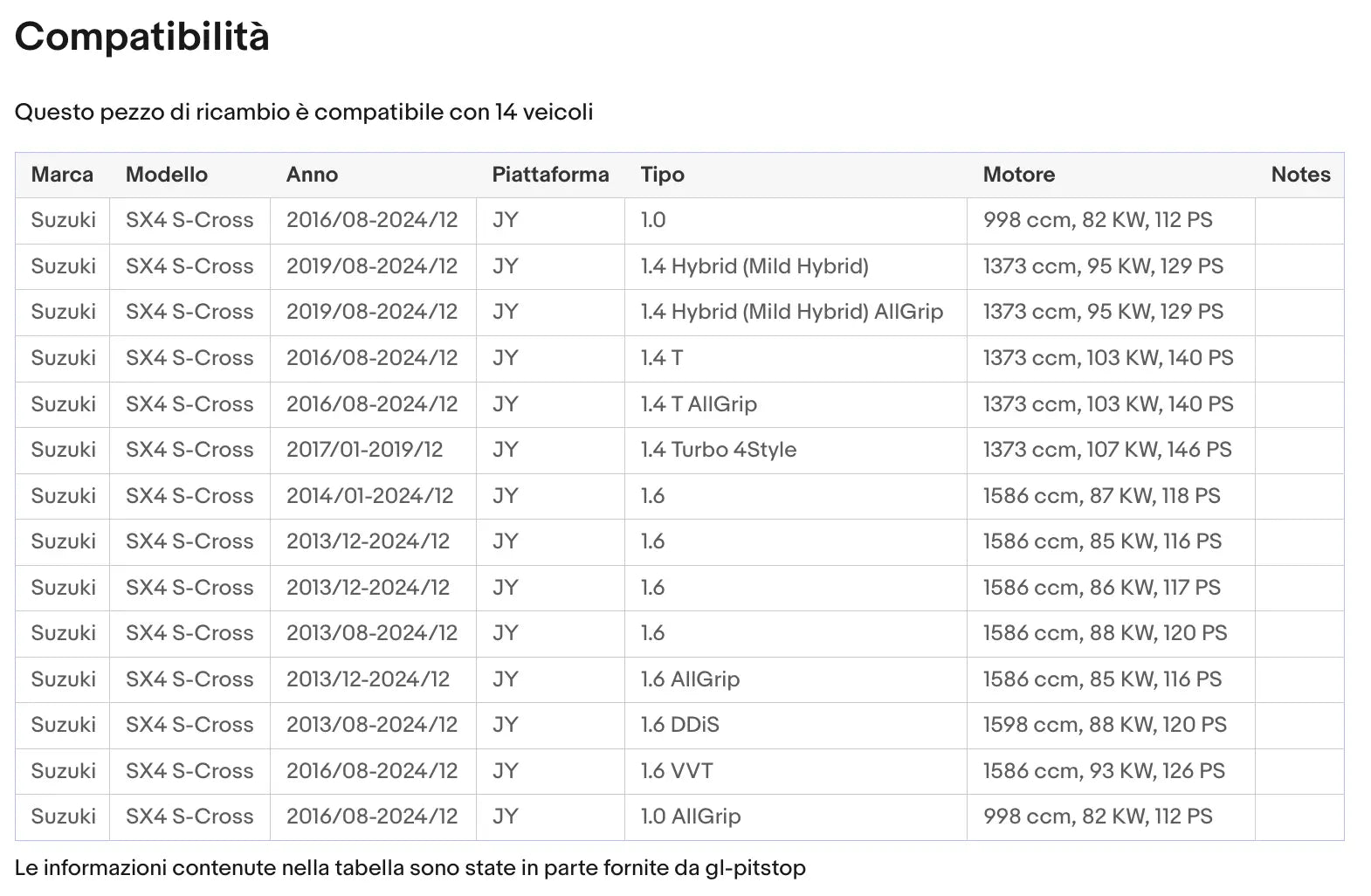Viewport: 1371px width, 896px height.
Task: Click the 1586 ccm, 93 KW, 126 PS cell
Action: (x=1103, y=771)
